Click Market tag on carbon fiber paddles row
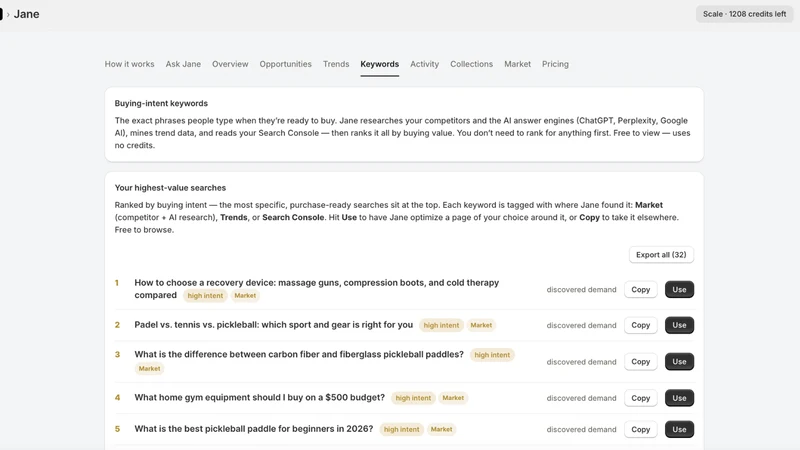Viewport: 800px width, 450px height. (149, 368)
